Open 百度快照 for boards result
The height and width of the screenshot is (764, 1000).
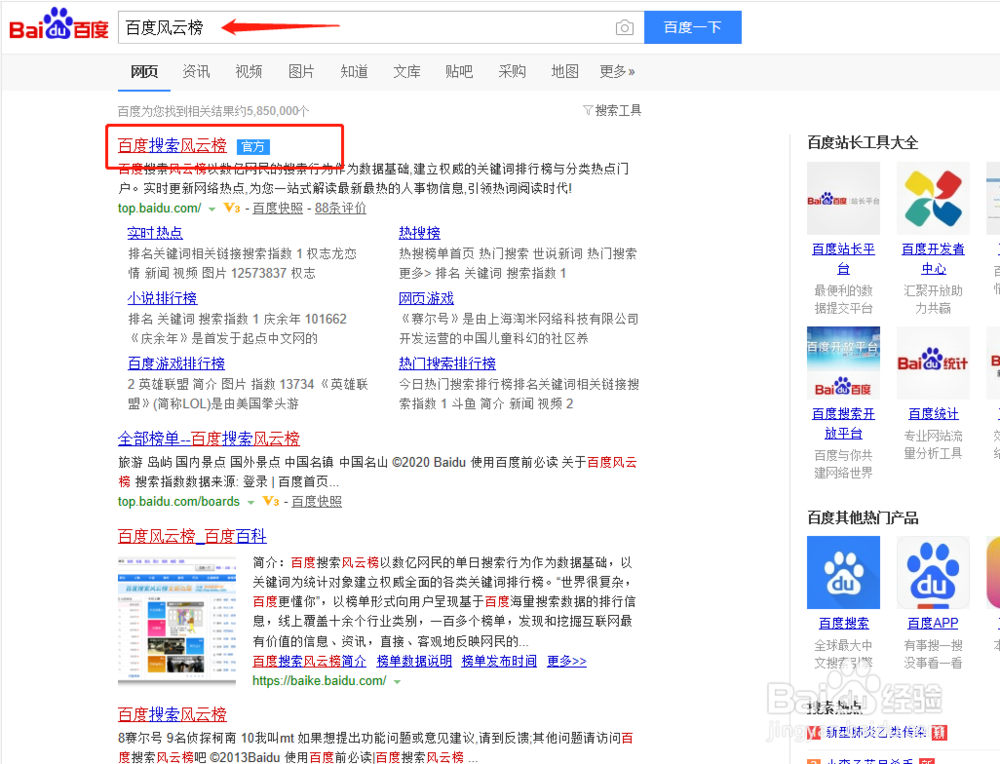pos(317,501)
